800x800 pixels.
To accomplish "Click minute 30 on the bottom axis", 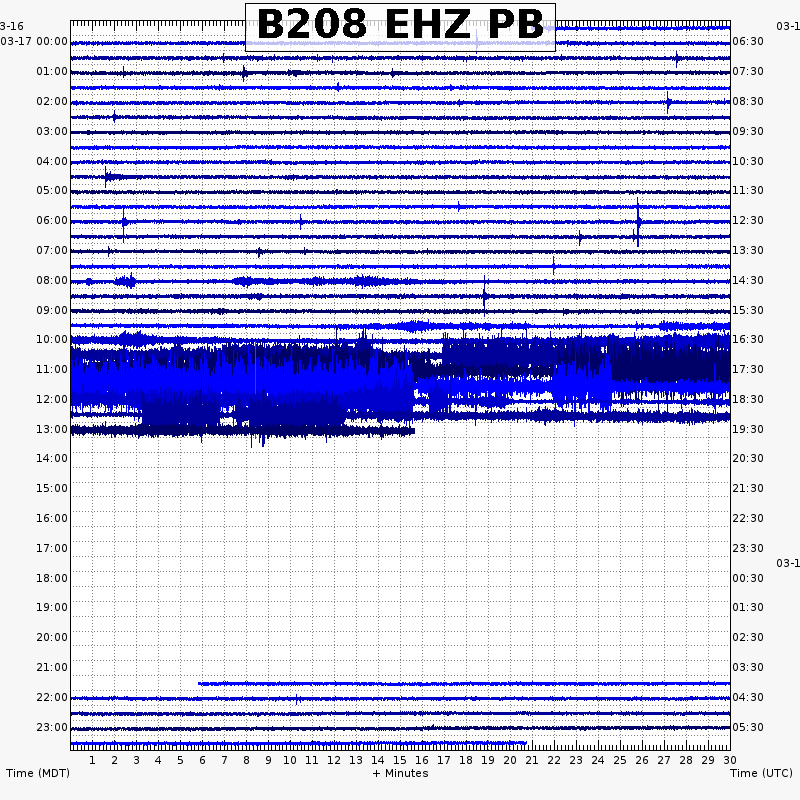I will pyautogui.click(x=730, y=760).
